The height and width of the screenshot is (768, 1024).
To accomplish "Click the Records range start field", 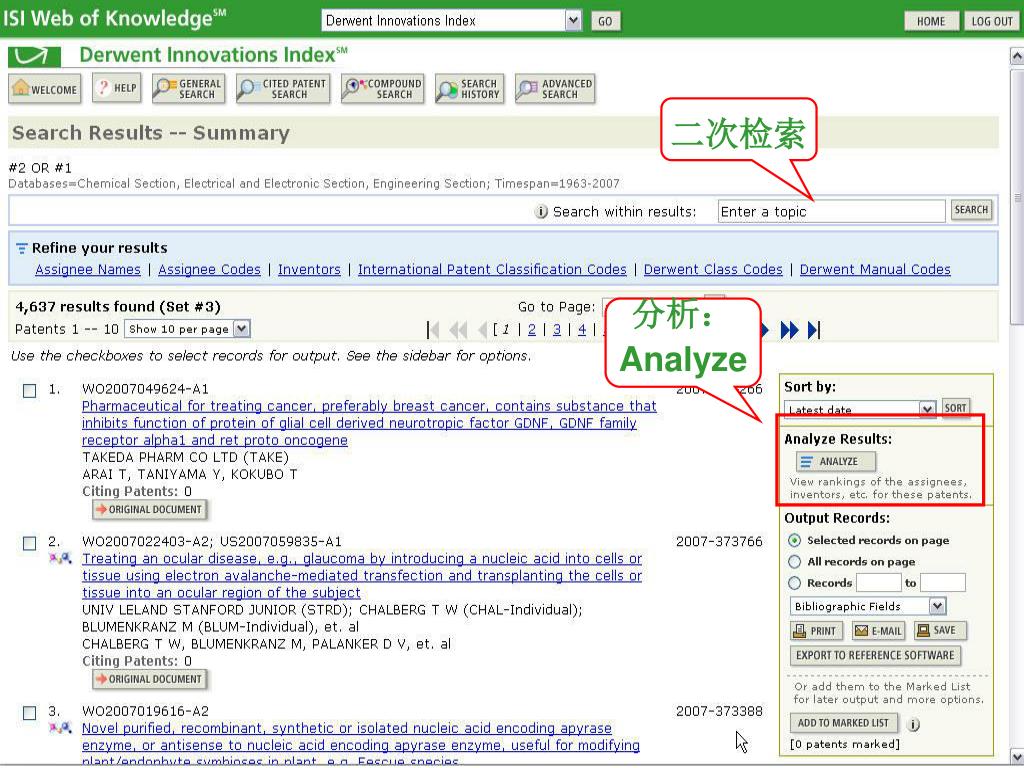I will (x=878, y=583).
